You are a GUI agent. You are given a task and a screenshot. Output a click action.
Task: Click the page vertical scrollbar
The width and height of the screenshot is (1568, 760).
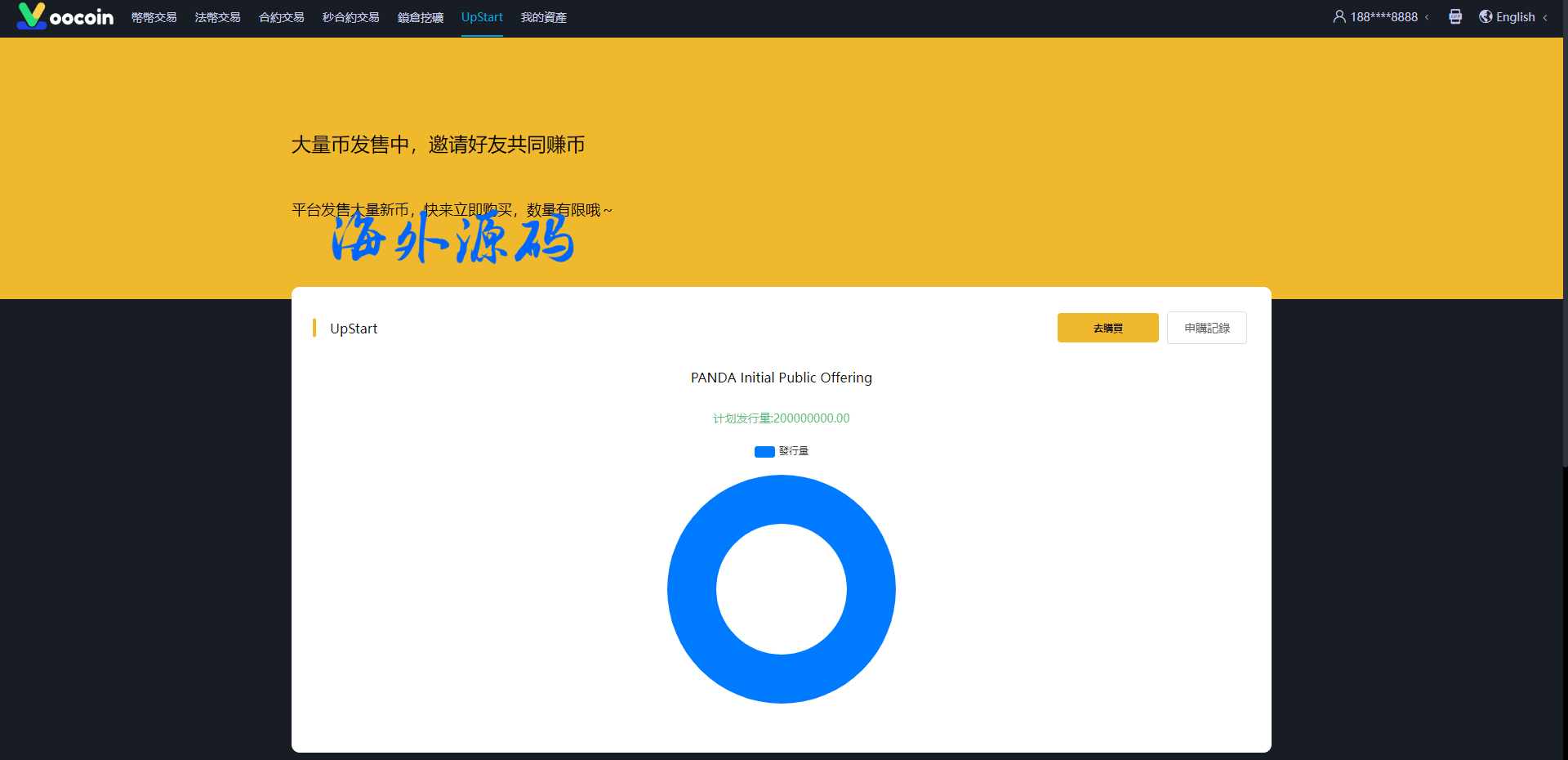tap(1564, 245)
